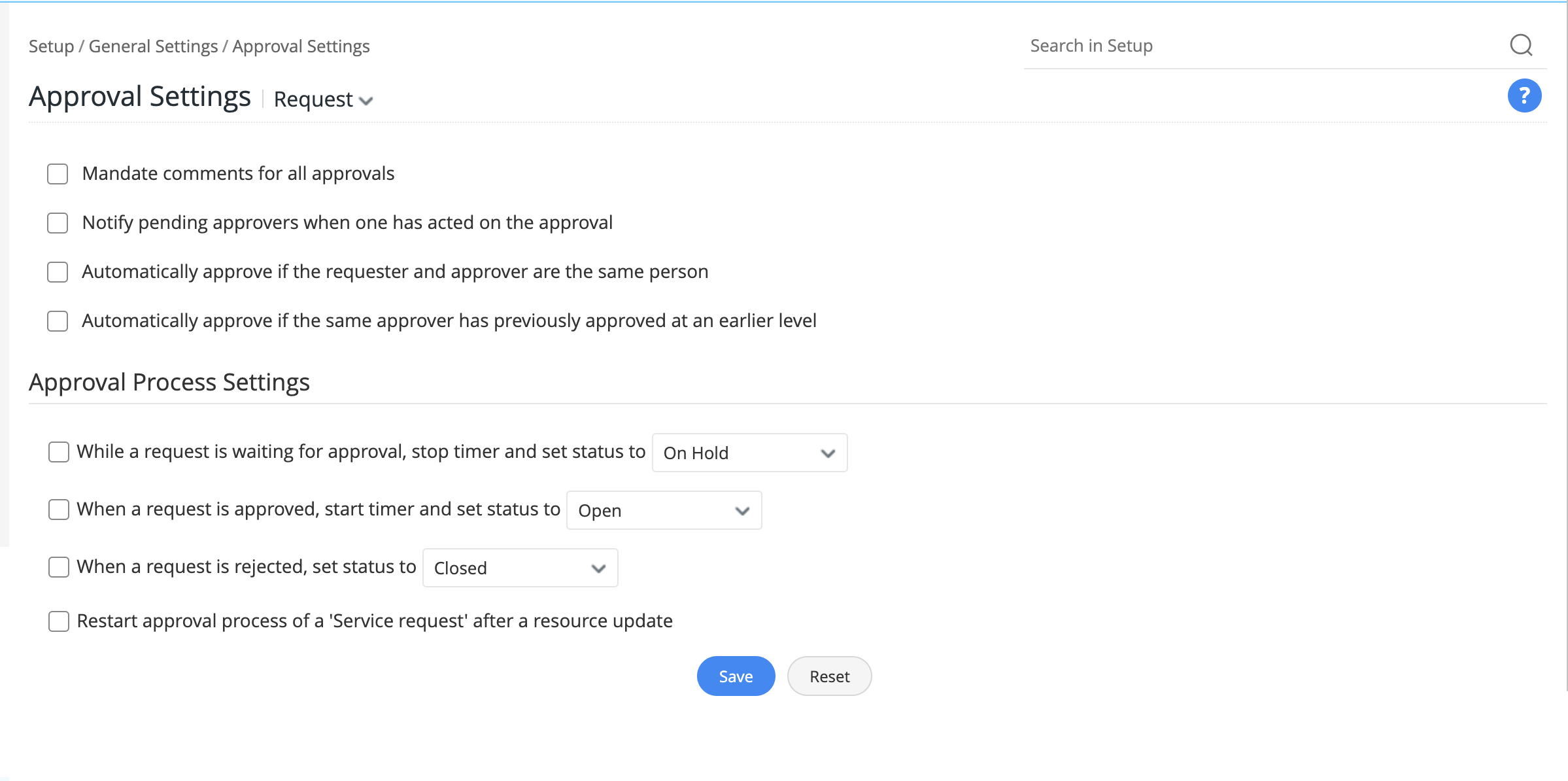This screenshot has height=781, width=1568.
Task: Click the search magnifier icon
Action: (1522, 45)
